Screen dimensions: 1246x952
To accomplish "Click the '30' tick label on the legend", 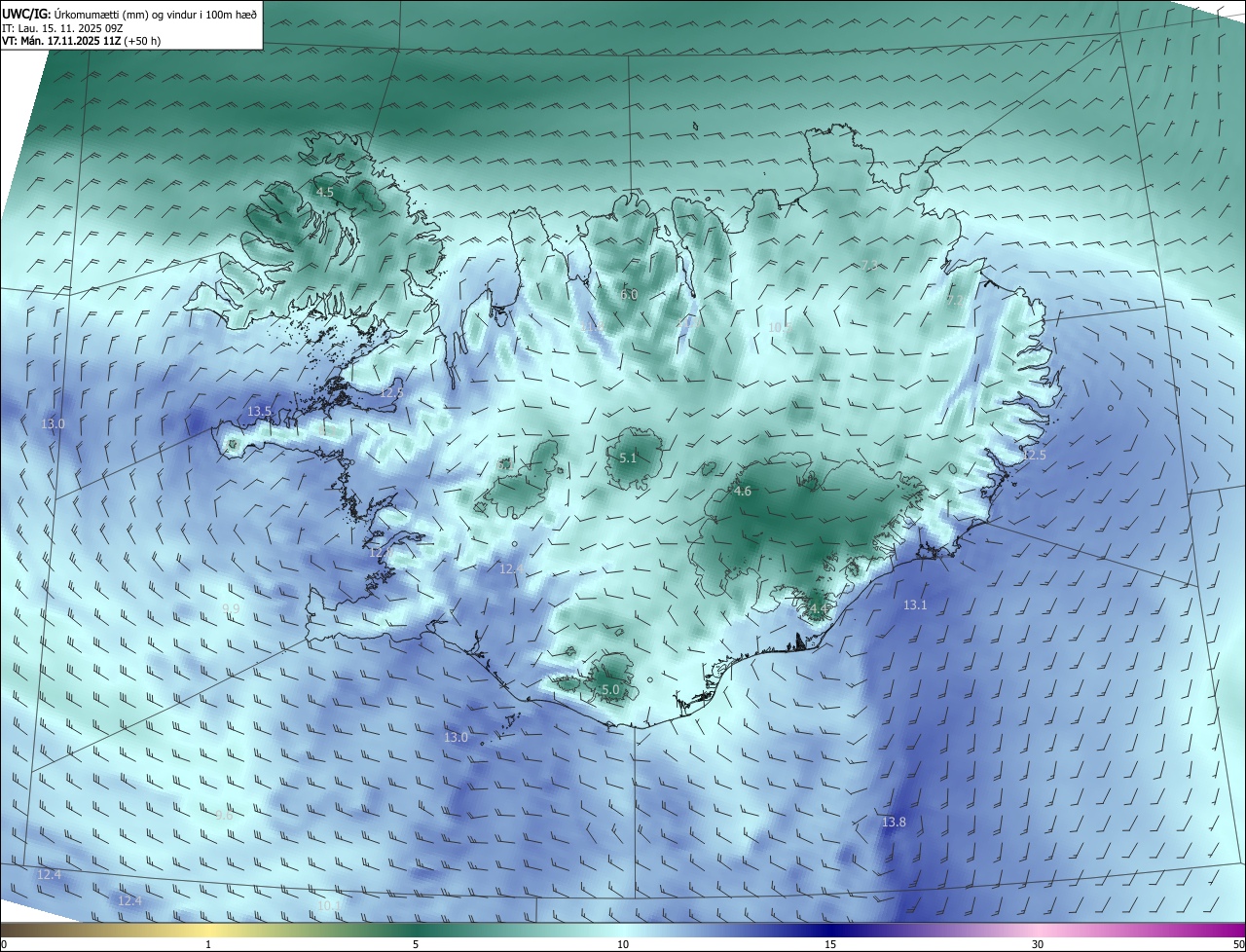I will click(x=1038, y=944).
